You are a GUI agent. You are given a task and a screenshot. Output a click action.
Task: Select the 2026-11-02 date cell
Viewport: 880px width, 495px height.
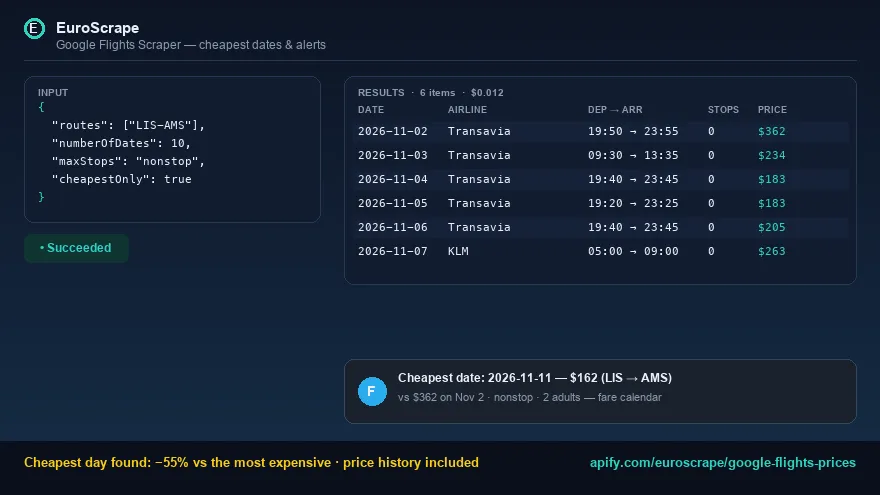pyautogui.click(x=393, y=131)
